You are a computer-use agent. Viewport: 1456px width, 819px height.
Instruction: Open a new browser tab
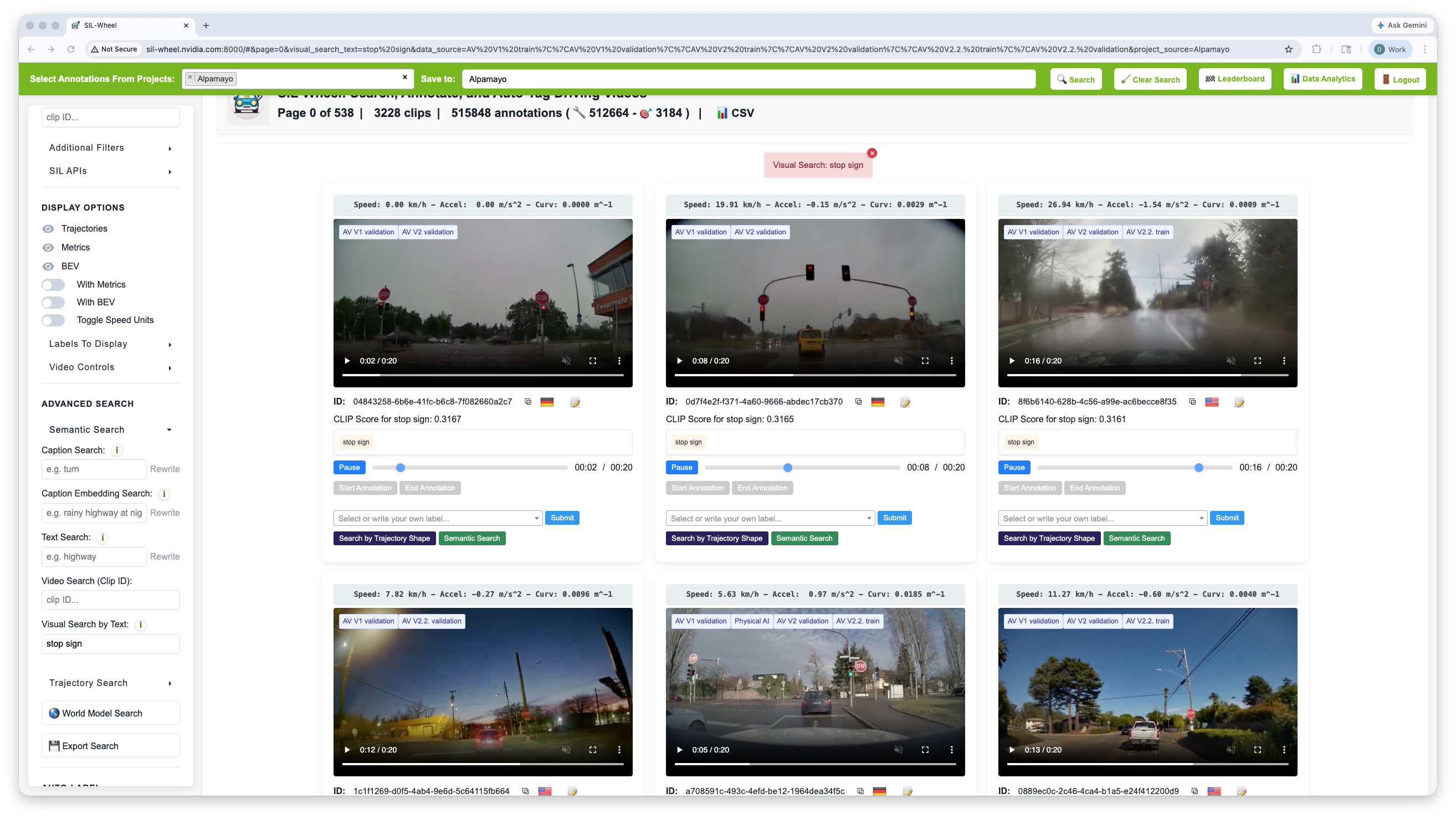(x=206, y=25)
